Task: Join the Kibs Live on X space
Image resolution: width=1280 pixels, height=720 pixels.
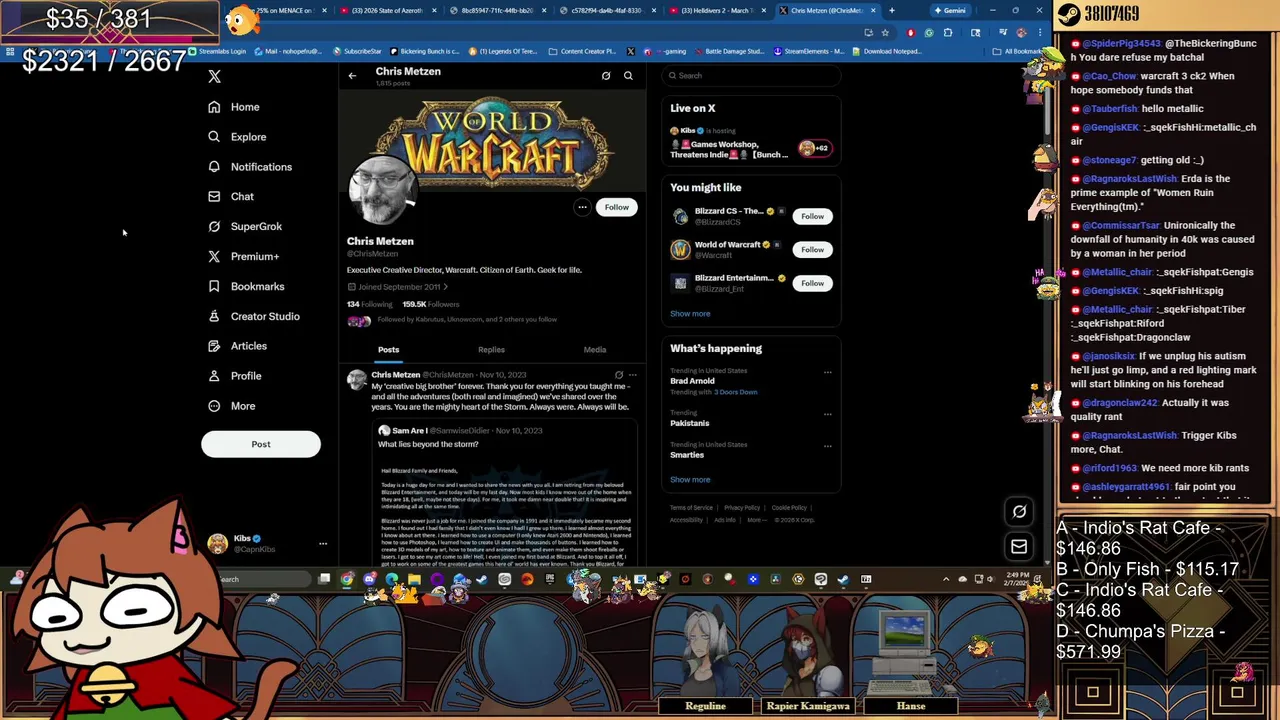Action: pos(751,143)
